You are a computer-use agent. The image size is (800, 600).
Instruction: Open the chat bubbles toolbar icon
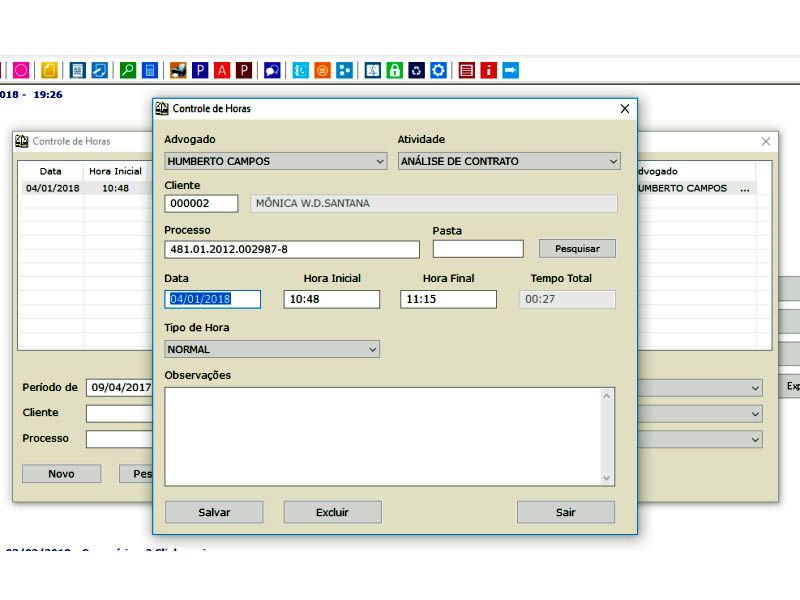271,71
